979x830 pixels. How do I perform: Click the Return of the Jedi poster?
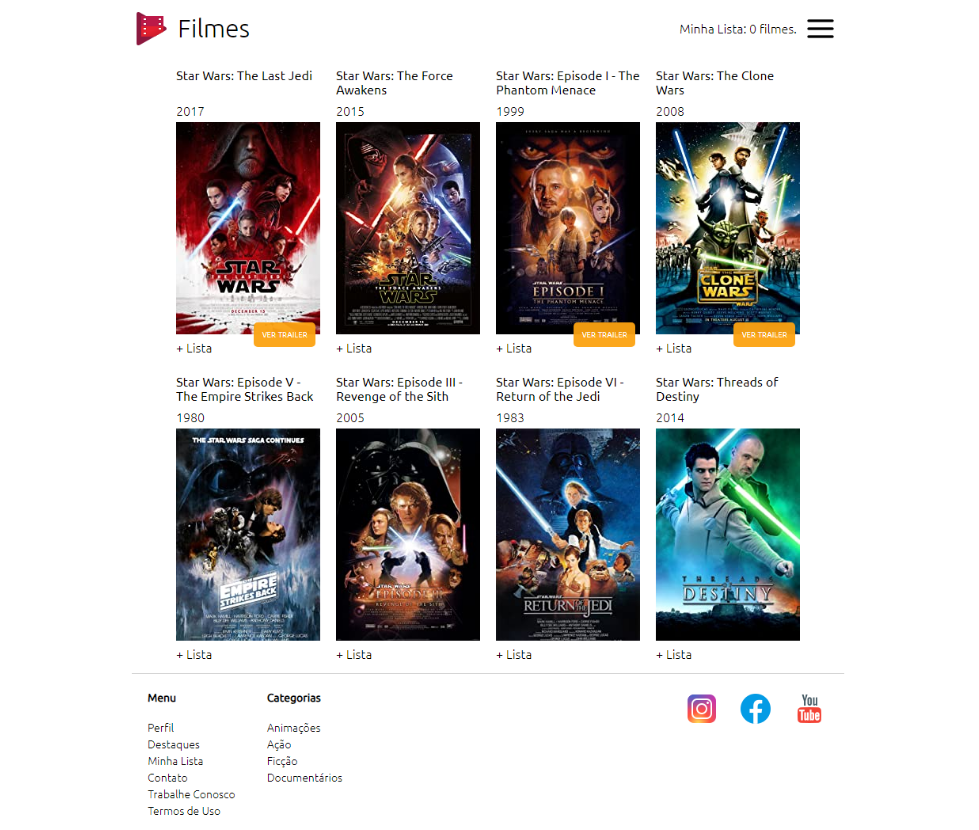click(x=568, y=533)
